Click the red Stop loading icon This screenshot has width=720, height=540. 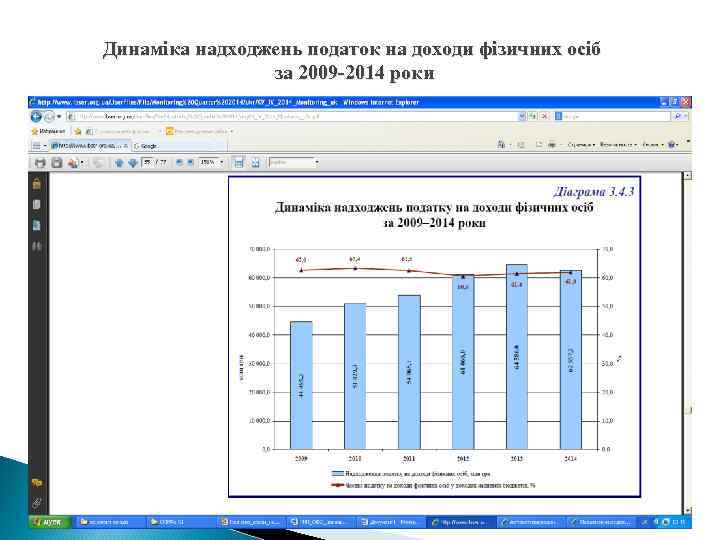(544, 117)
